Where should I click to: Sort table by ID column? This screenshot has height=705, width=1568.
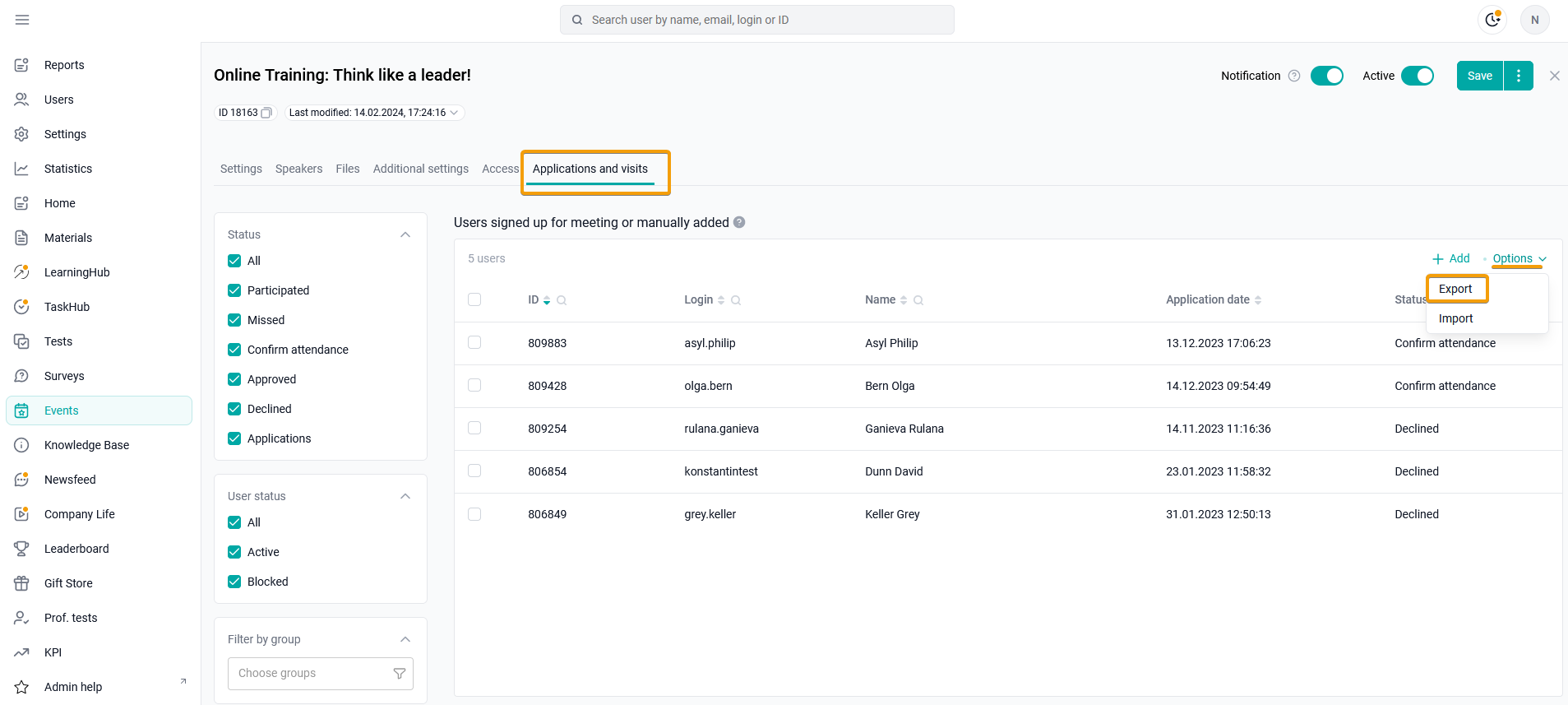547,300
